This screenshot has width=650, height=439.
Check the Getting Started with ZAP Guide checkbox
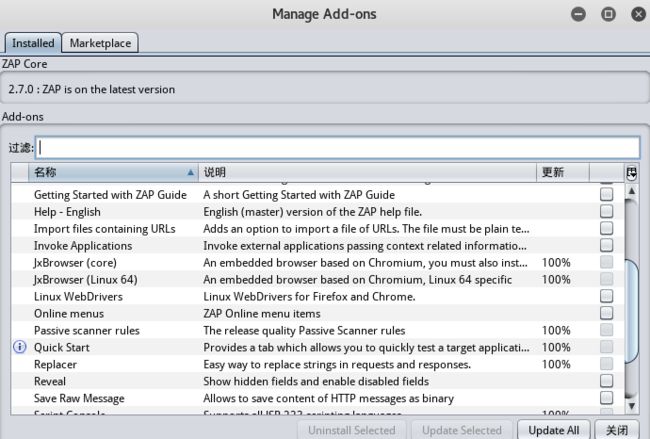pyautogui.click(x=606, y=194)
